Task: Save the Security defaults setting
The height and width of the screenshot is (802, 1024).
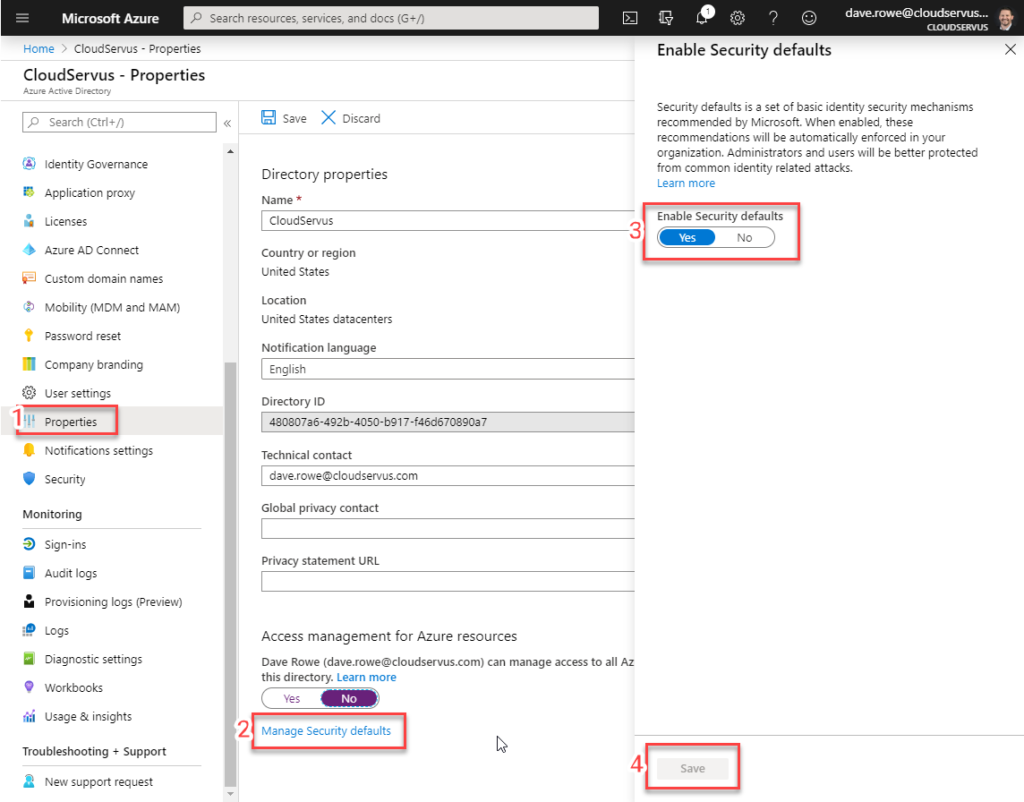Action: [692, 769]
